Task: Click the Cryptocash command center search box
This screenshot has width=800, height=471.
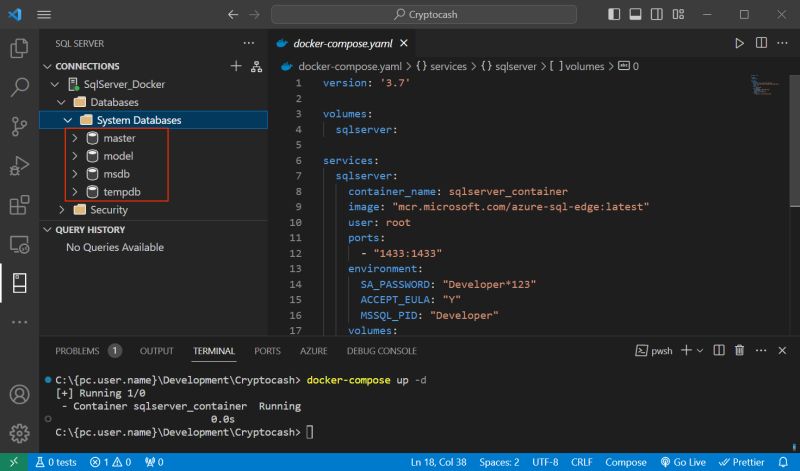Action: coord(424,14)
